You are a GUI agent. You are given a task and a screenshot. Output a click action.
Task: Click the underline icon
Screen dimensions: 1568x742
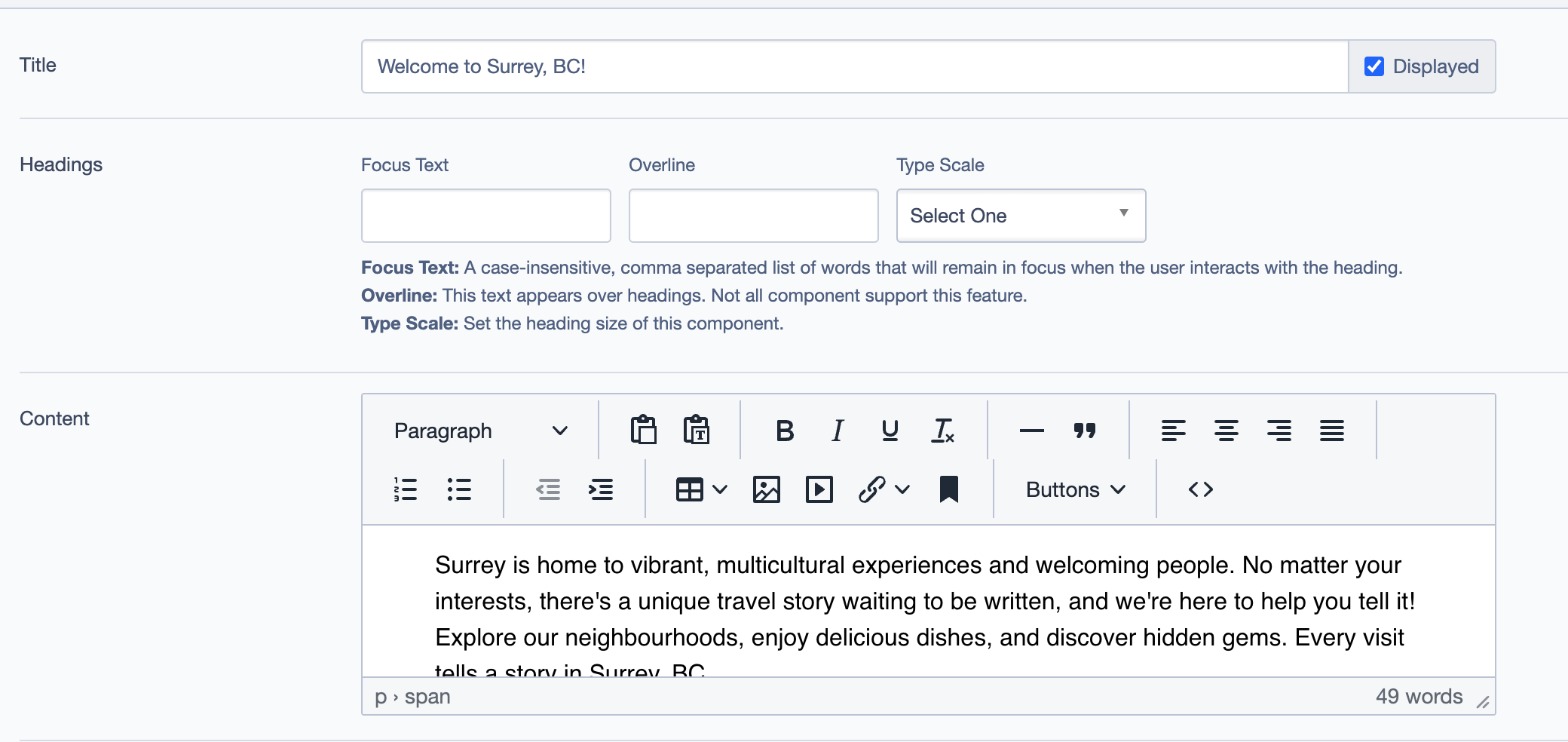[x=890, y=431]
